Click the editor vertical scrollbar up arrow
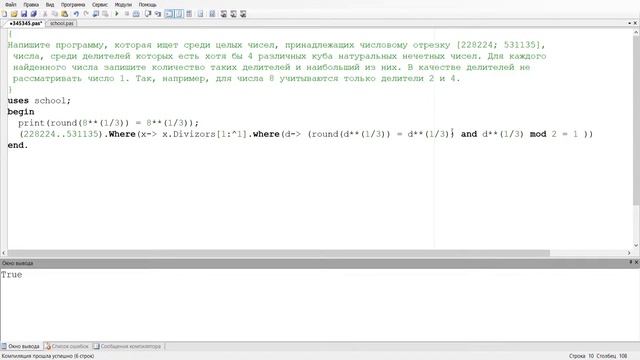This screenshot has width=640, height=360. (636, 32)
